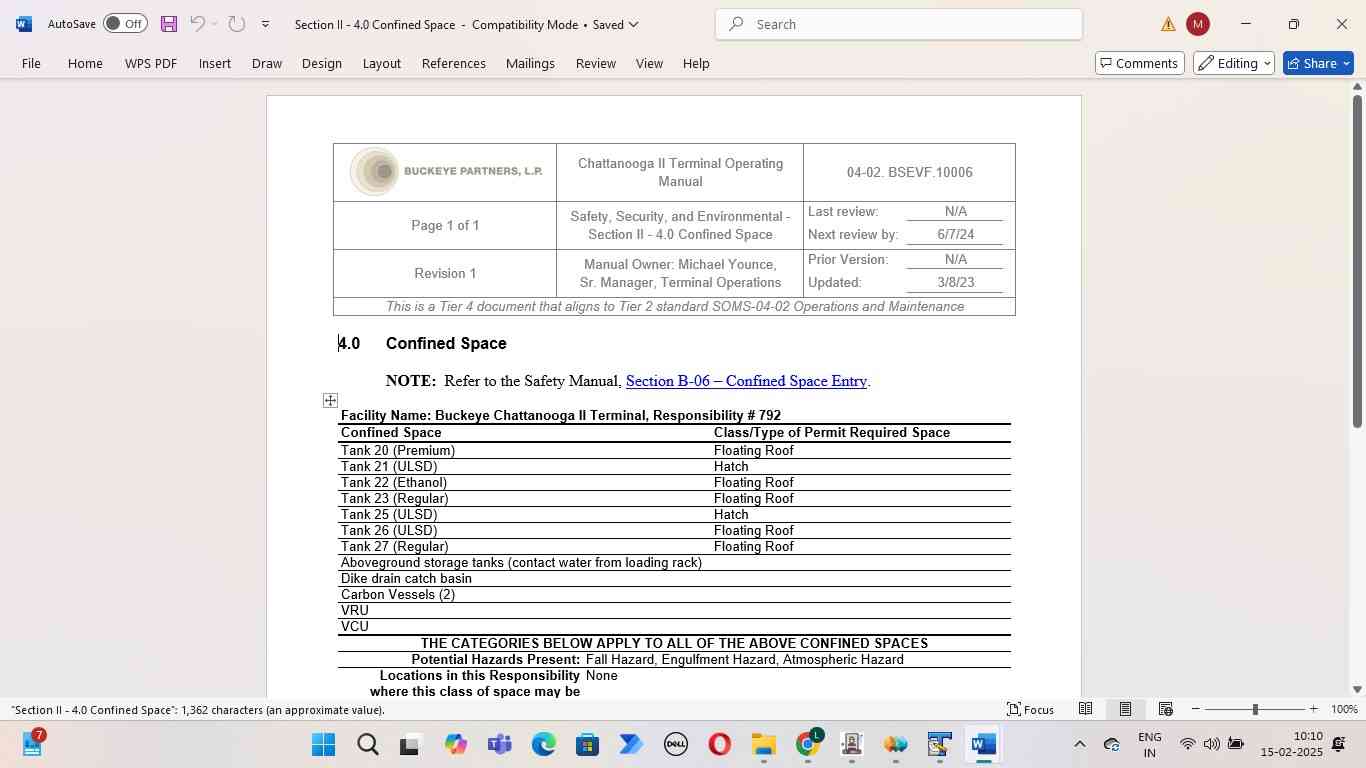The width and height of the screenshot is (1366, 768).
Task: Open Microsoft Store on taskbar
Action: tap(587, 745)
